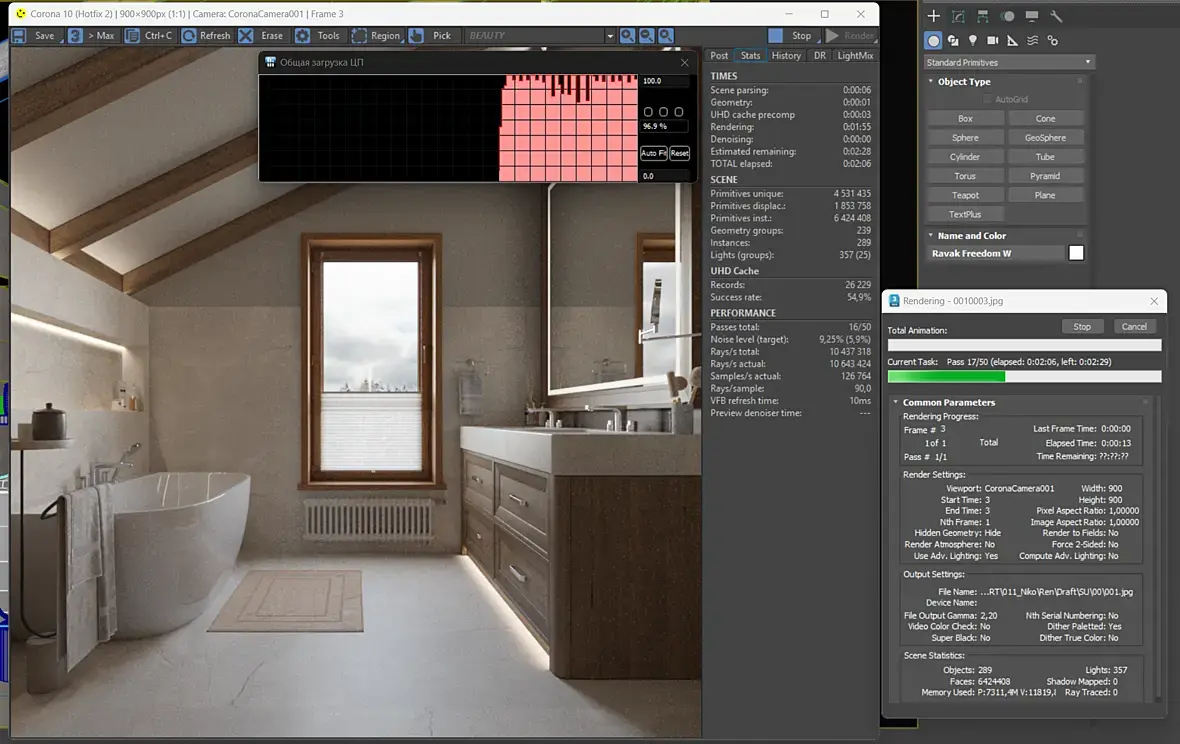The width and height of the screenshot is (1180, 744).
Task: Click the Box primitive button
Action: click(x=965, y=118)
